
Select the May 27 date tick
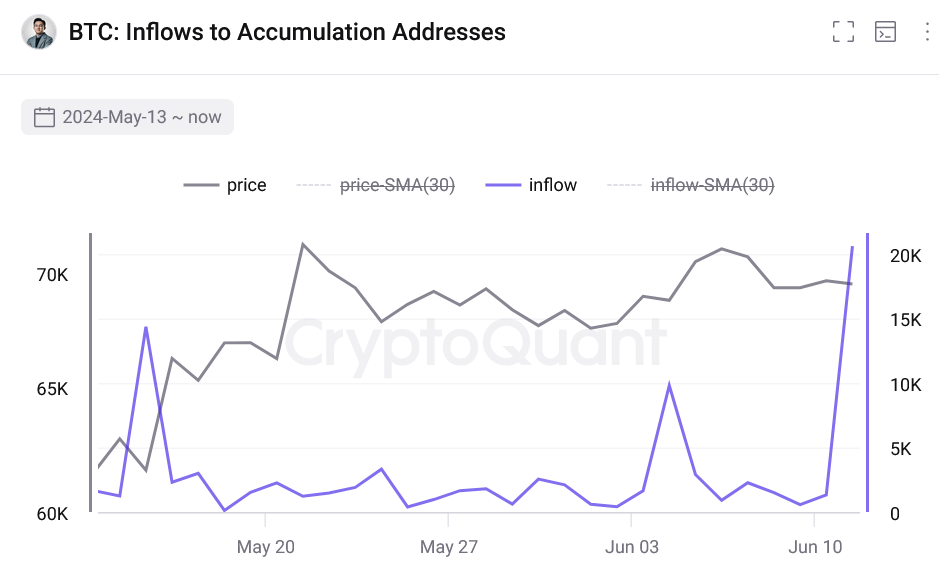click(x=449, y=547)
